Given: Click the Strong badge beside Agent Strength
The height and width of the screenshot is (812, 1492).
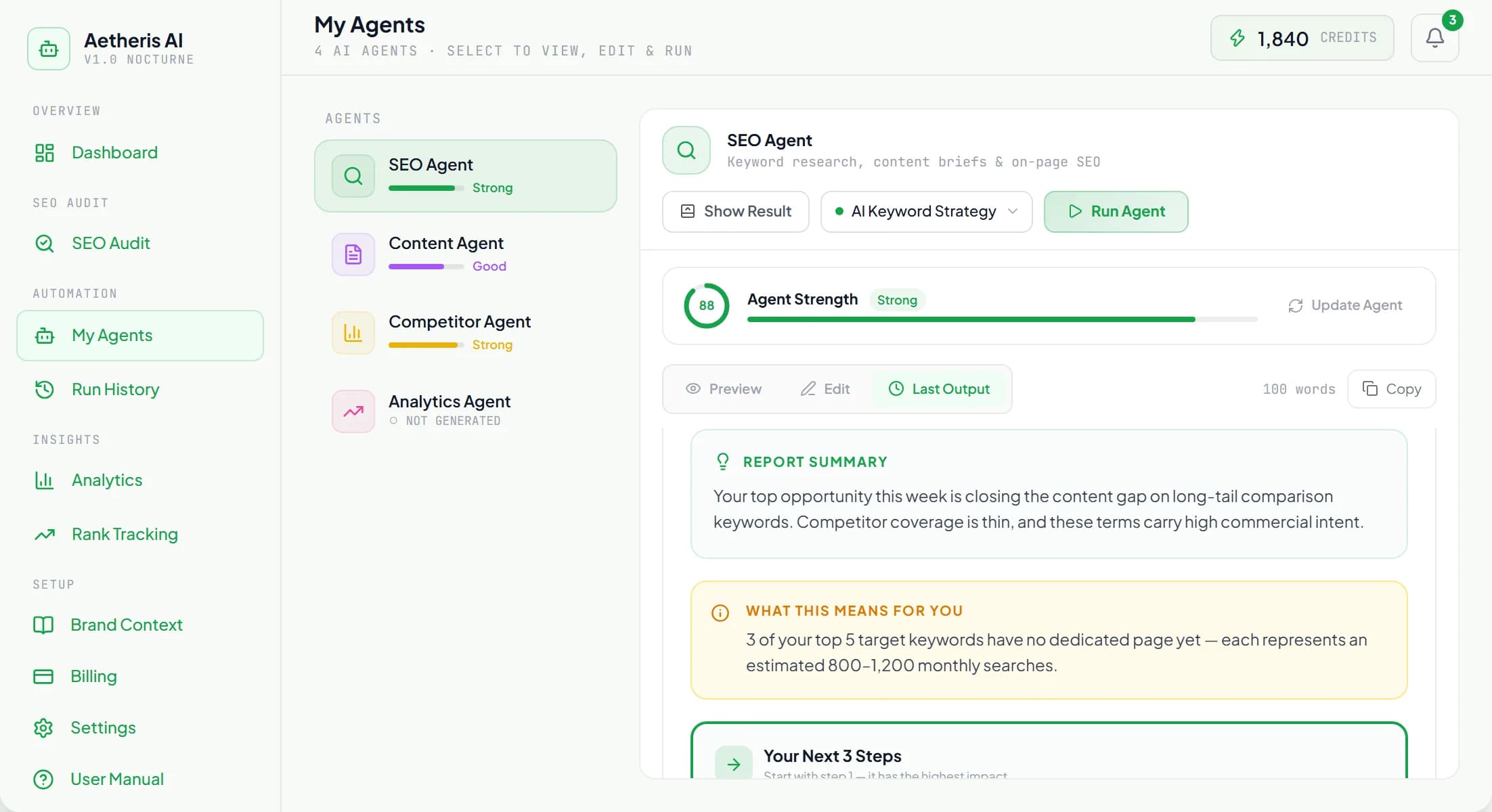Looking at the screenshot, I should [897, 300].
